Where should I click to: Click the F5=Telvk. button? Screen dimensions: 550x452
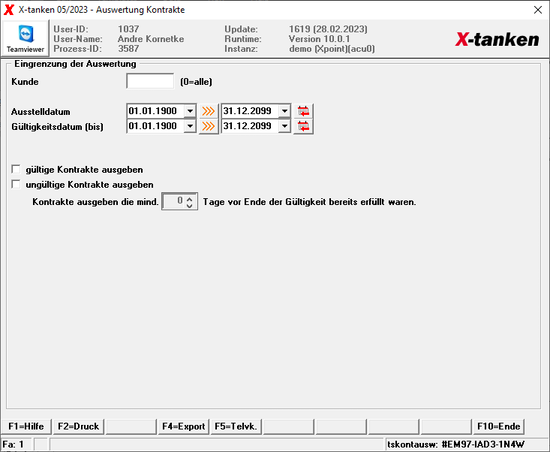[236, 426]
